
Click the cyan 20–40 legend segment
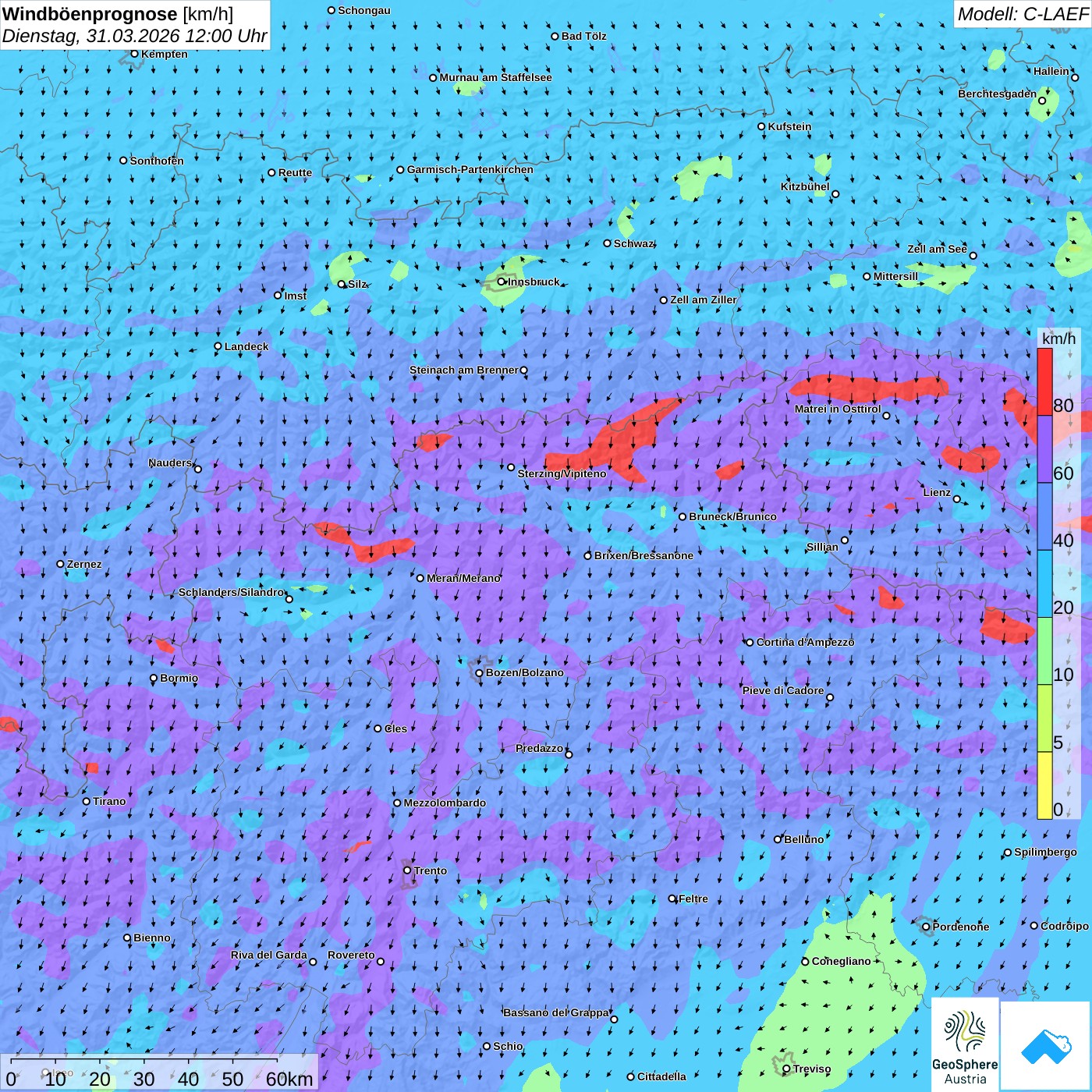1044,583
